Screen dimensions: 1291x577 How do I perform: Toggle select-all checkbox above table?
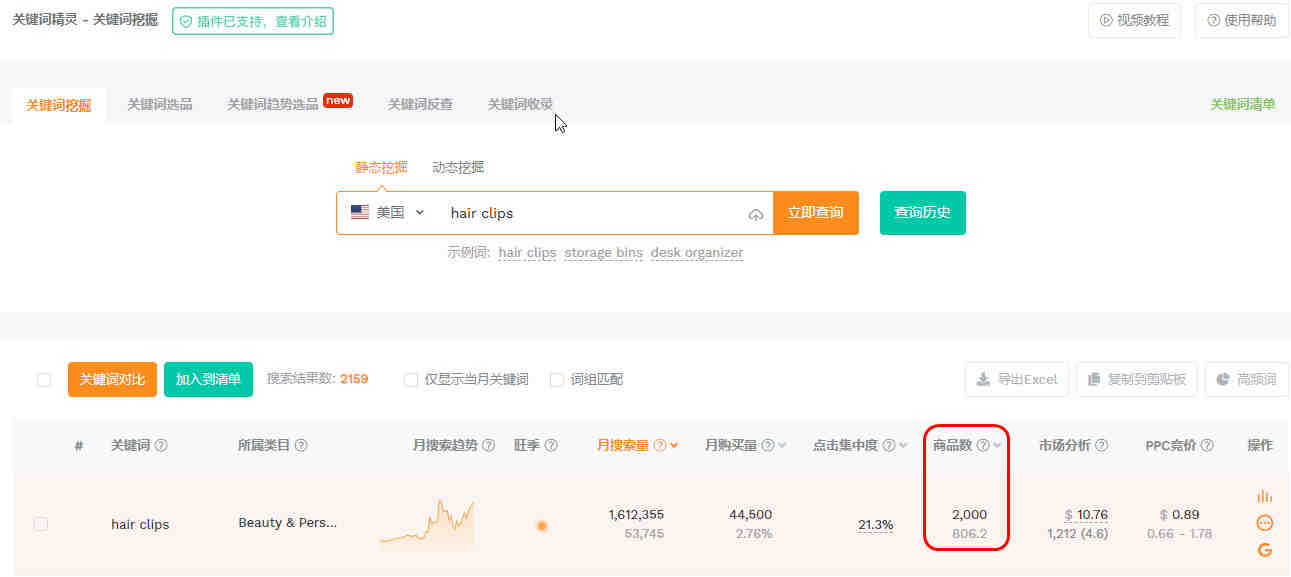[44, 380]
